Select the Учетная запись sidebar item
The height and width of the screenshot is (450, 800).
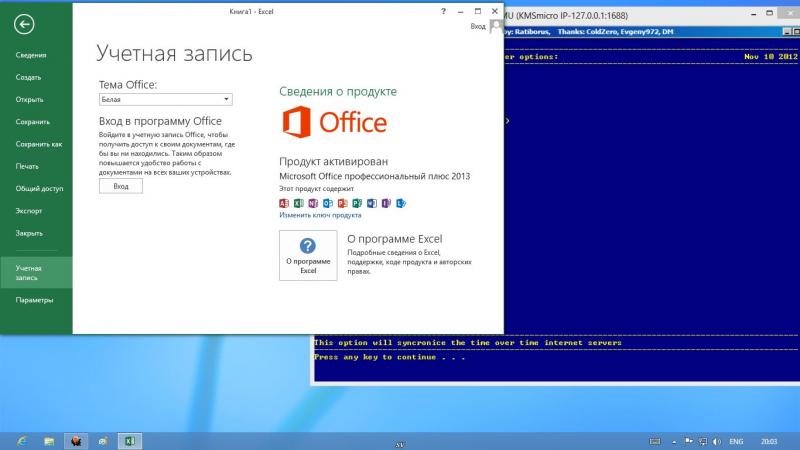coord(36,272)
